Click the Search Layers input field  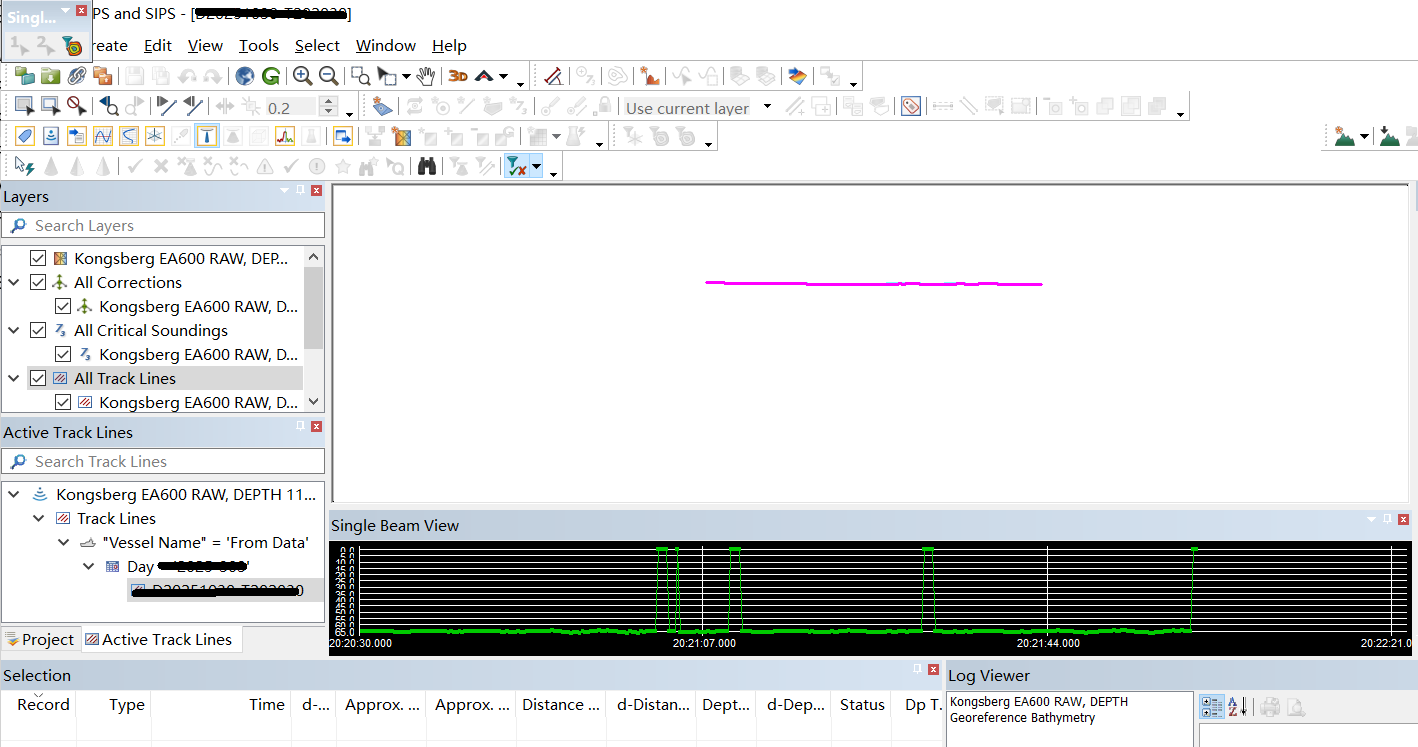pos(163,225)
